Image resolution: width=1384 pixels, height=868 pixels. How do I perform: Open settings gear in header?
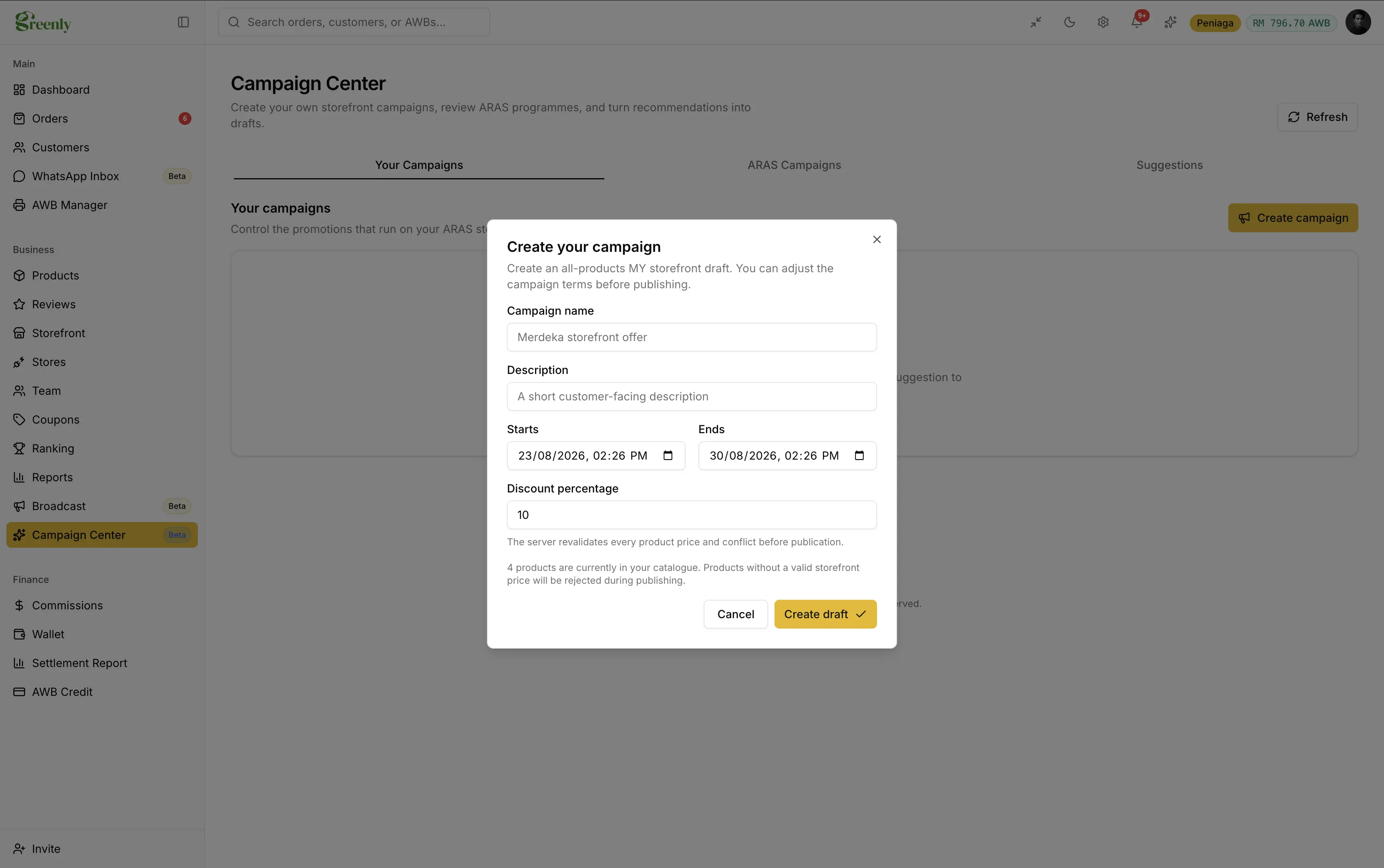(1103, 22)
